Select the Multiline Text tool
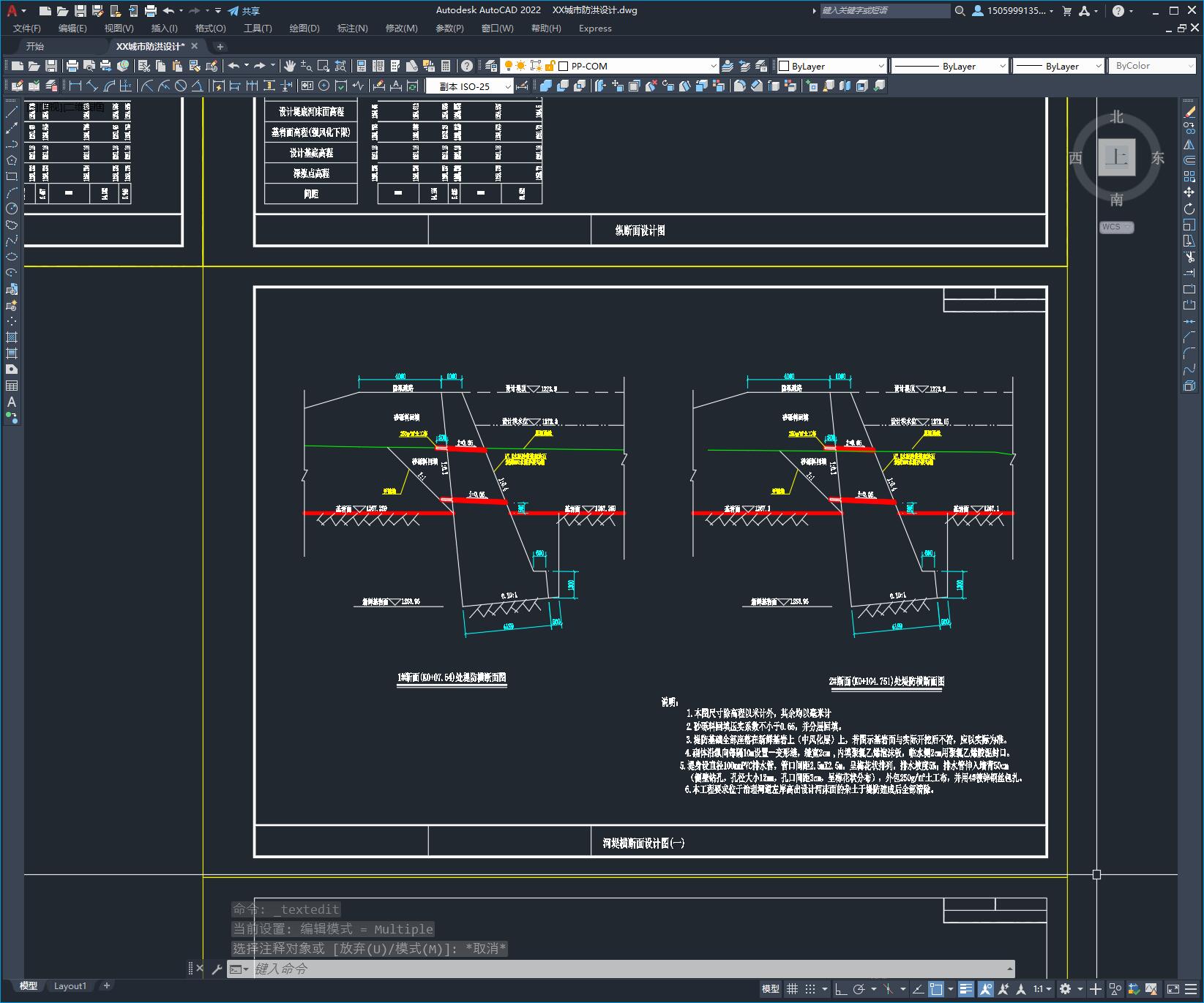 pyautogui.click(x=12, y=402)
